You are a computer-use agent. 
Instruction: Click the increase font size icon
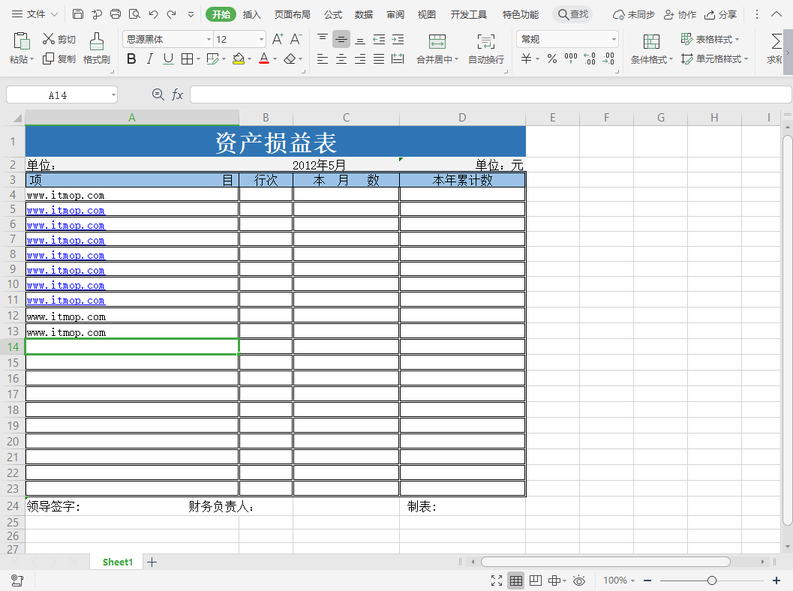tap(279, 39)
